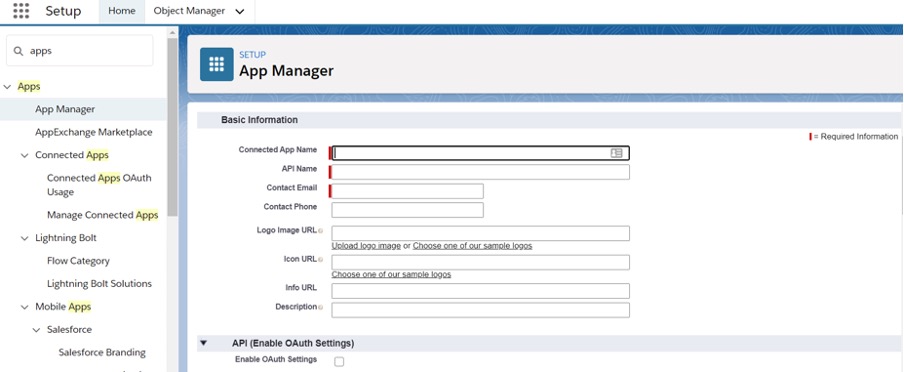Click the Mobile Apps sidebar label
904x372 pixels.
(x=63, y=307)
